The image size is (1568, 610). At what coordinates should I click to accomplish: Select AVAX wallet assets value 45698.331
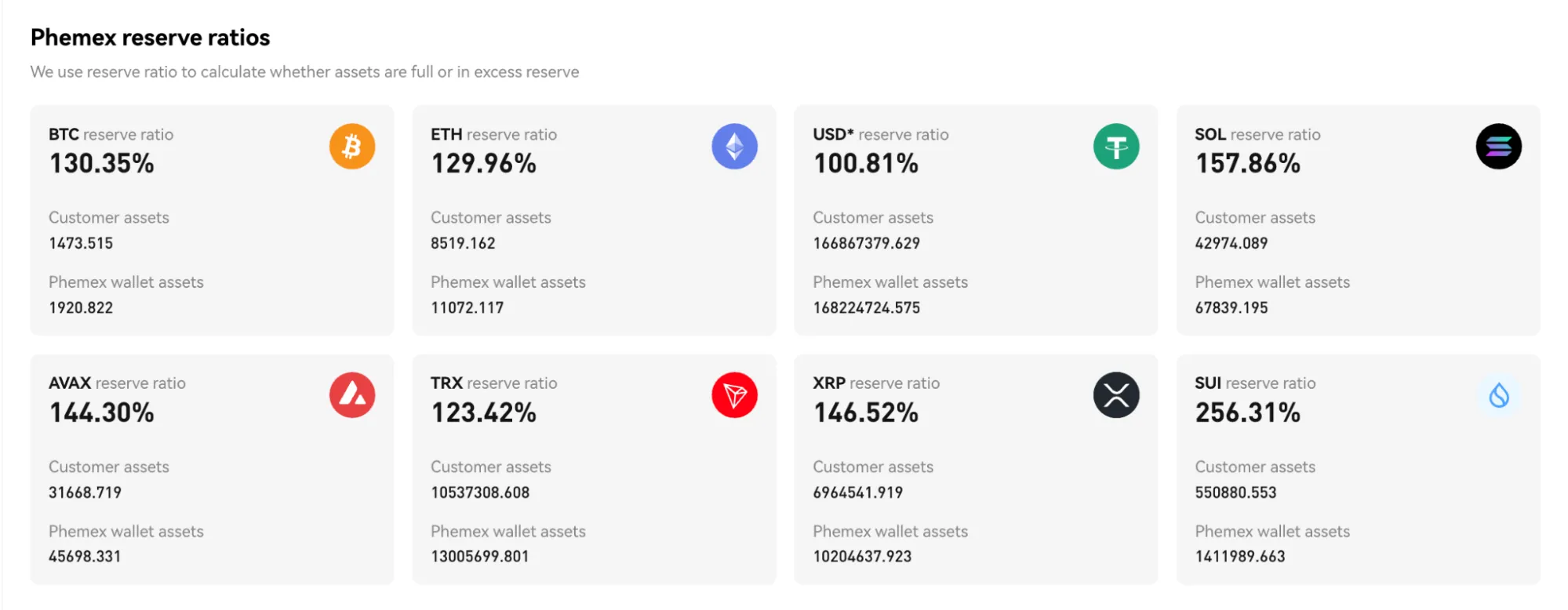click(x=85, y=556)
